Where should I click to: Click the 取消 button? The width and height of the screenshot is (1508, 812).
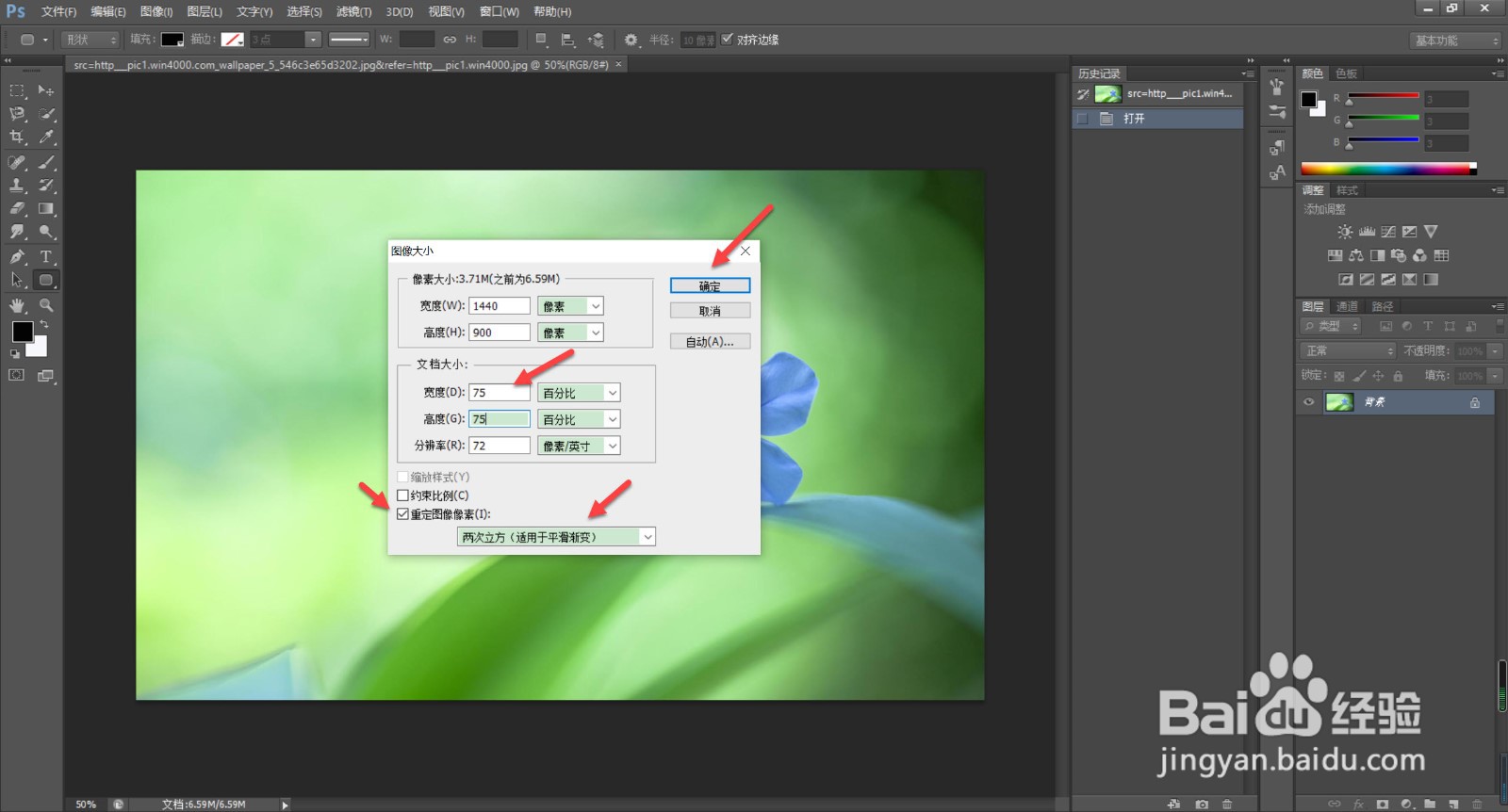(710, 311)
